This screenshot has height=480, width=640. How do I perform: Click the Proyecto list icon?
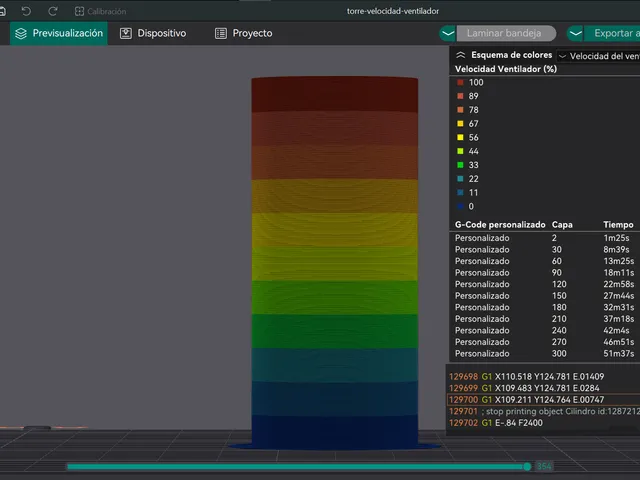221,33
